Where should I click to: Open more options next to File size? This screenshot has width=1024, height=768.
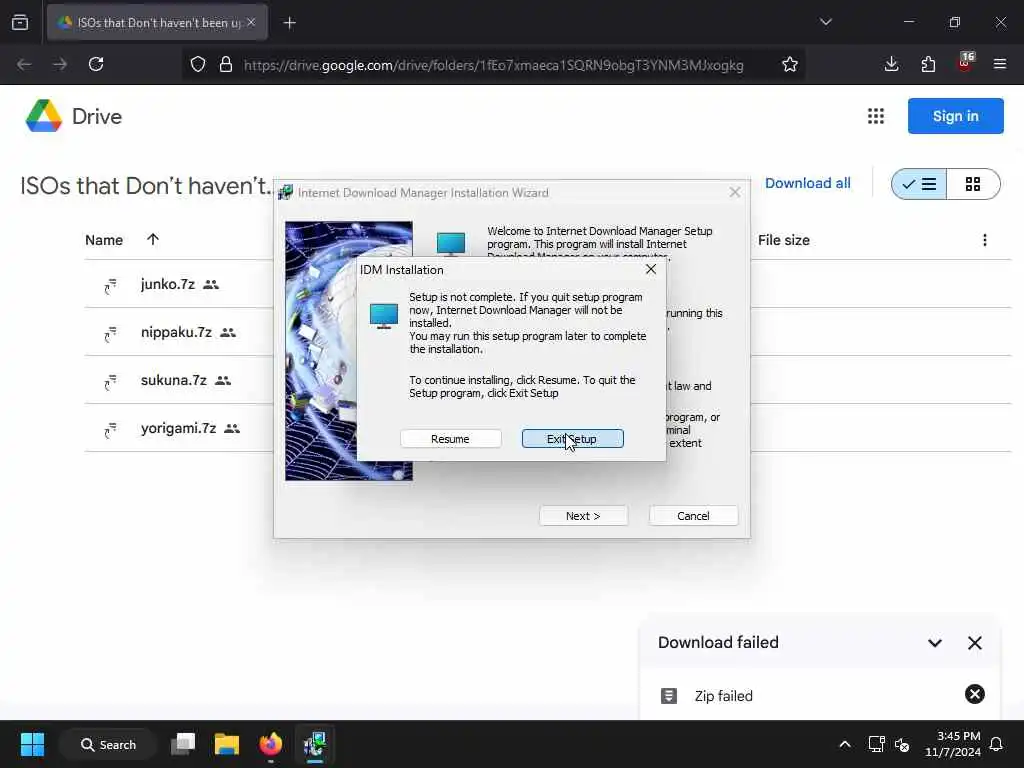985,240
